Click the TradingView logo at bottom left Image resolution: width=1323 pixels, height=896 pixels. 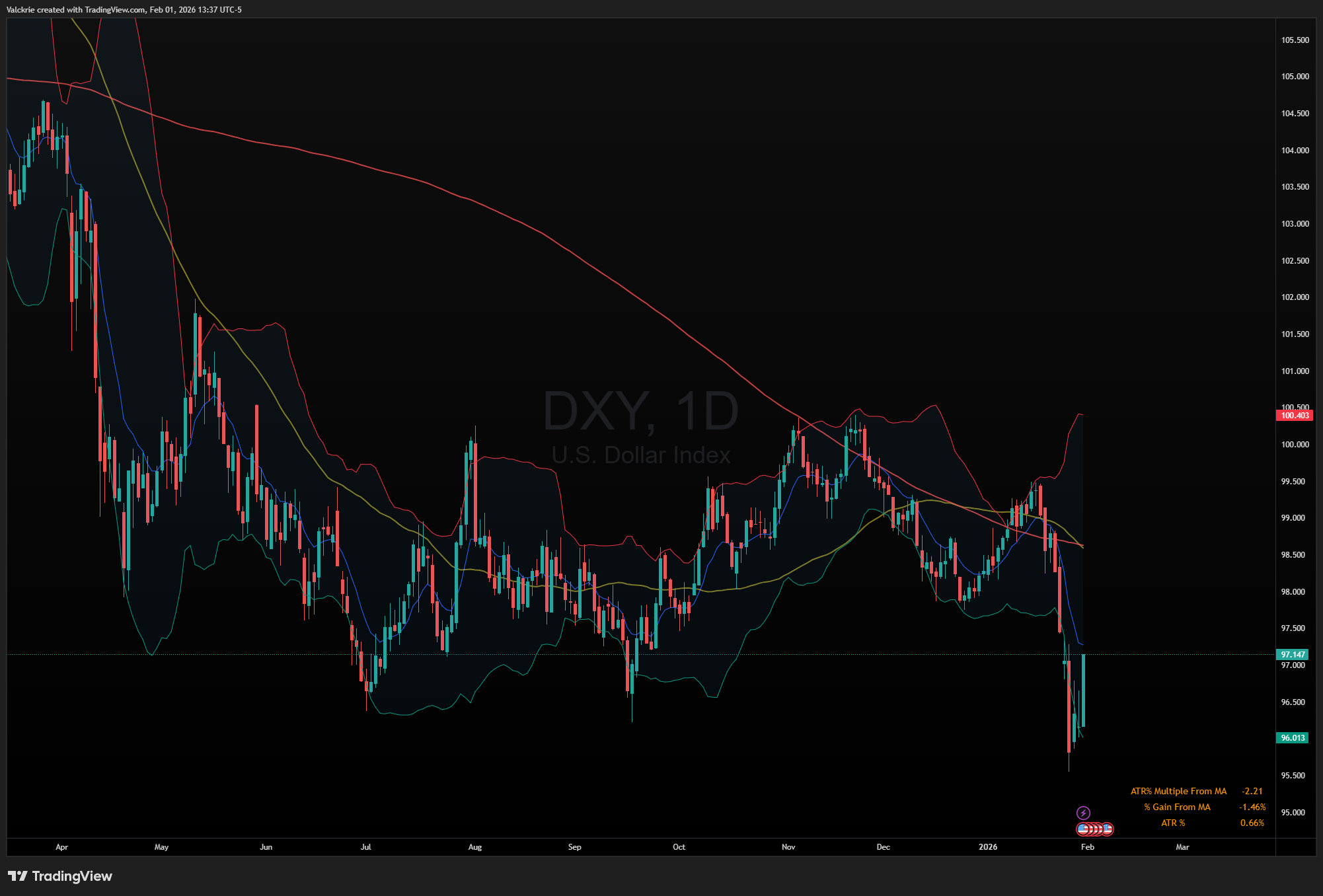click(60, 876)
